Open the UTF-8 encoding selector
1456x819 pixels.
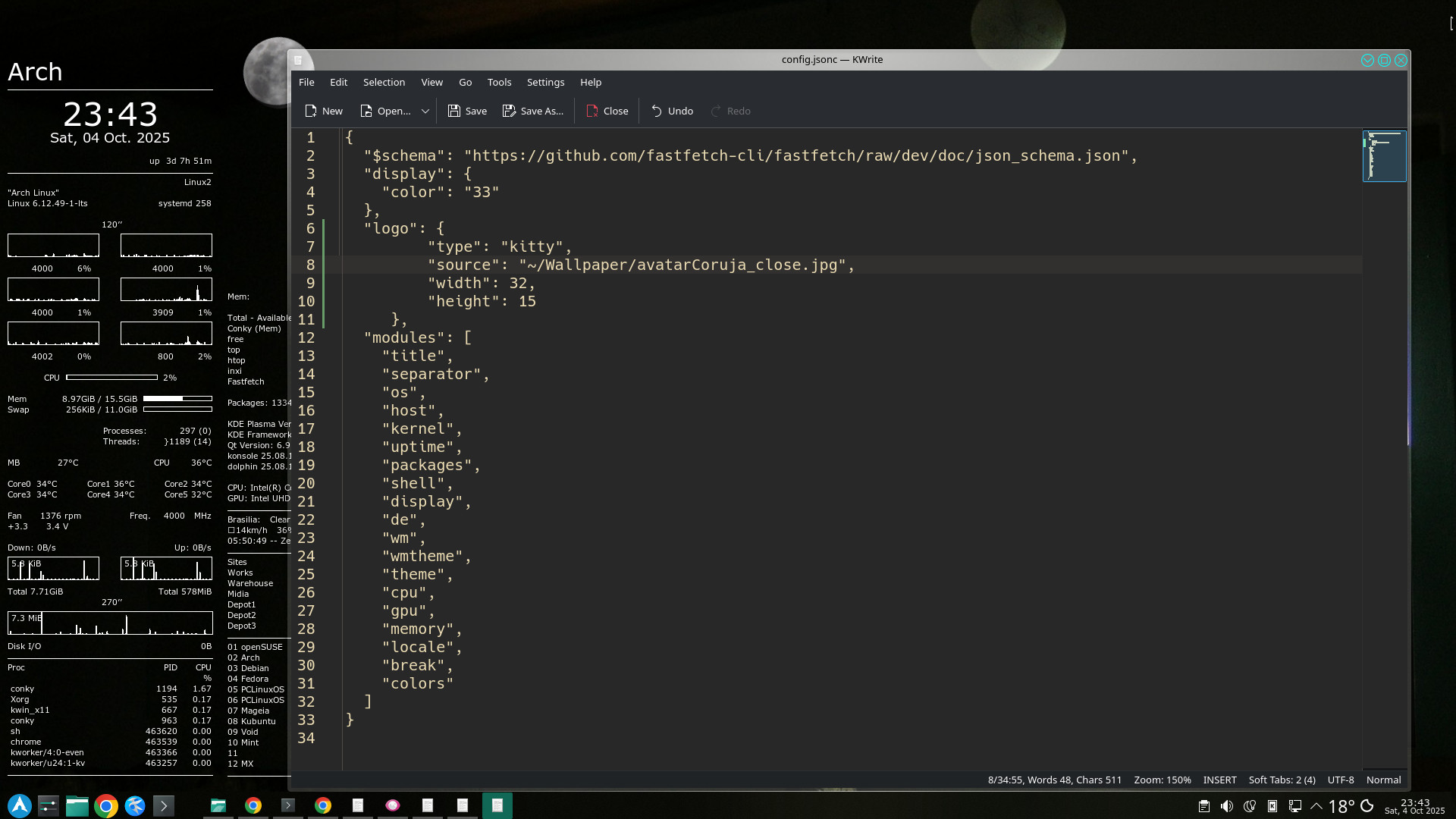click(1340, 780)
